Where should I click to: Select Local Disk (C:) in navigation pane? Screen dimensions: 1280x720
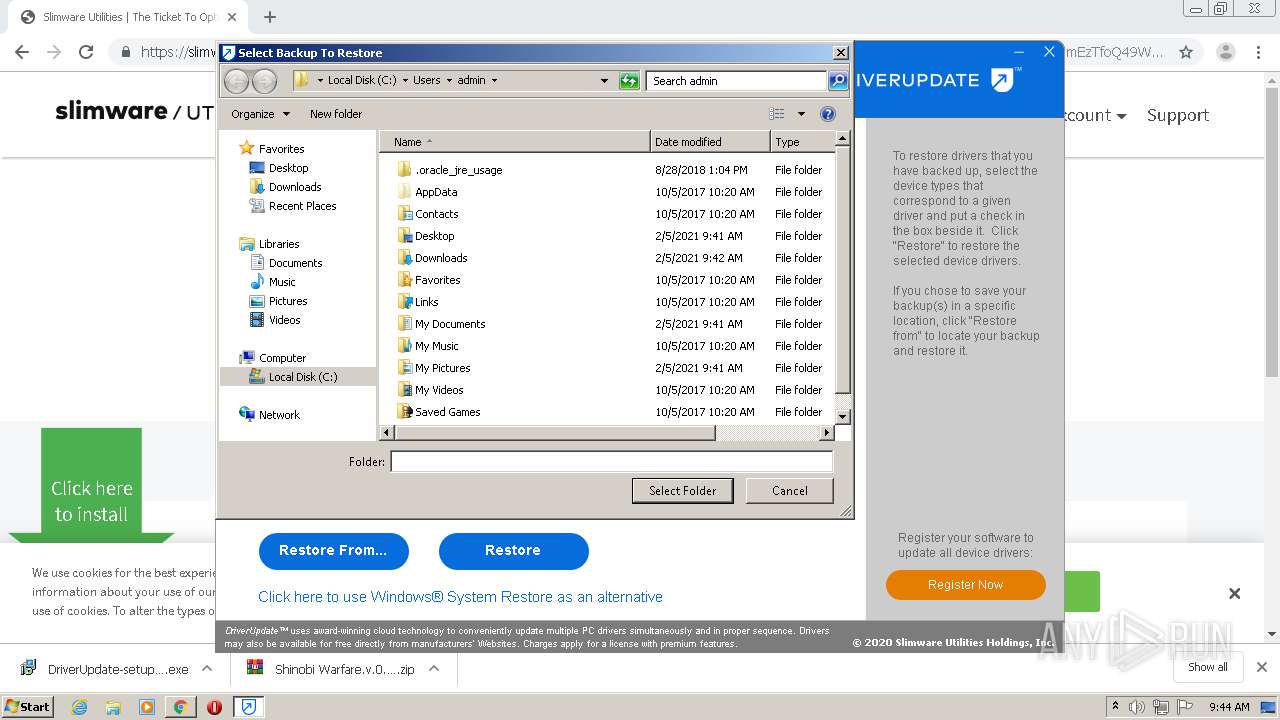302,377
